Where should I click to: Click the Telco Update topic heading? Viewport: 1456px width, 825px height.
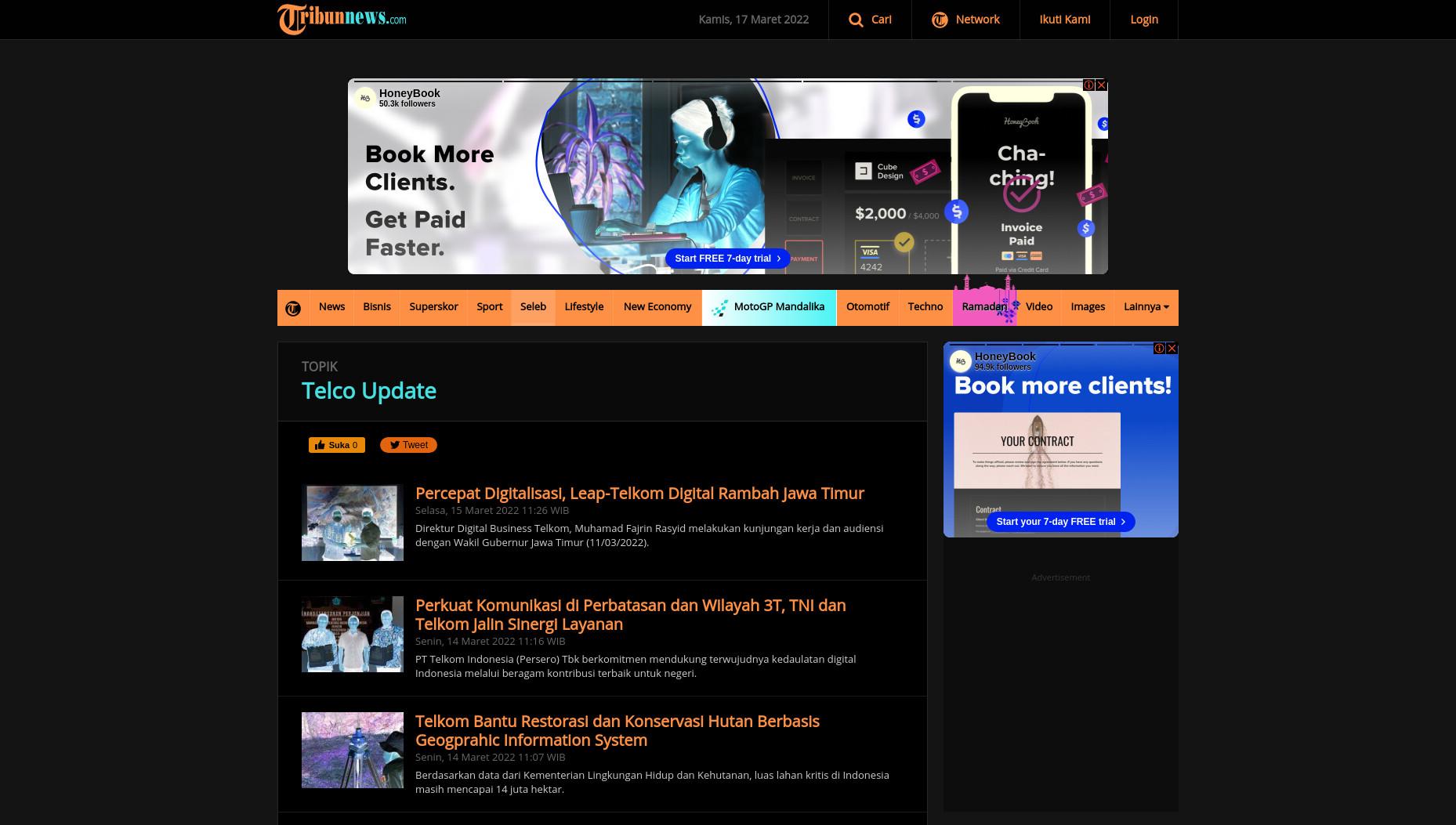[369, 391]
